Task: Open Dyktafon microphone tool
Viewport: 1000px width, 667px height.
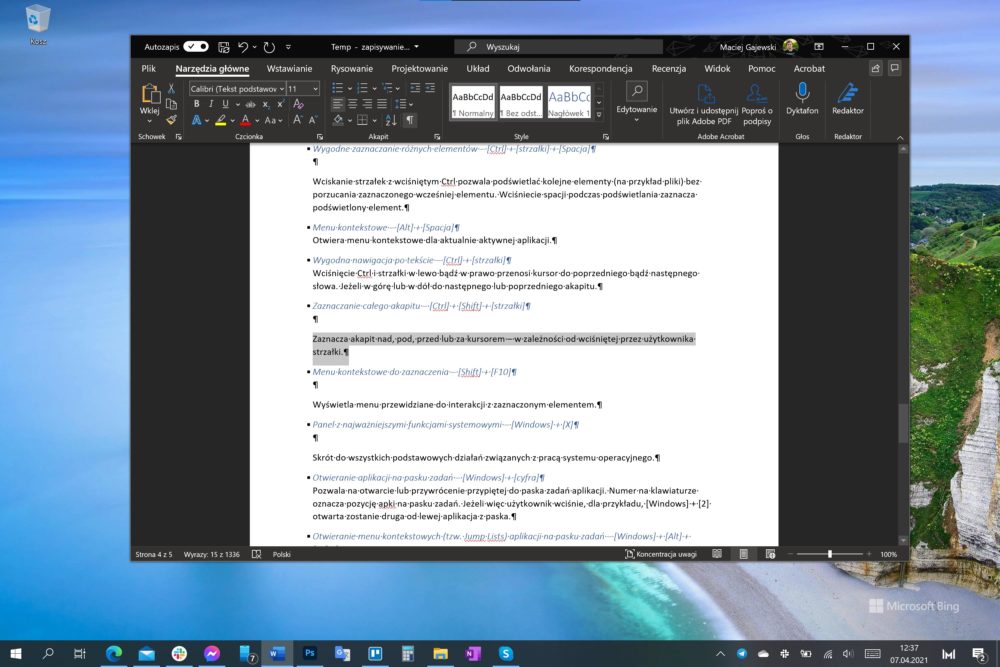Action: coord(802,99)
